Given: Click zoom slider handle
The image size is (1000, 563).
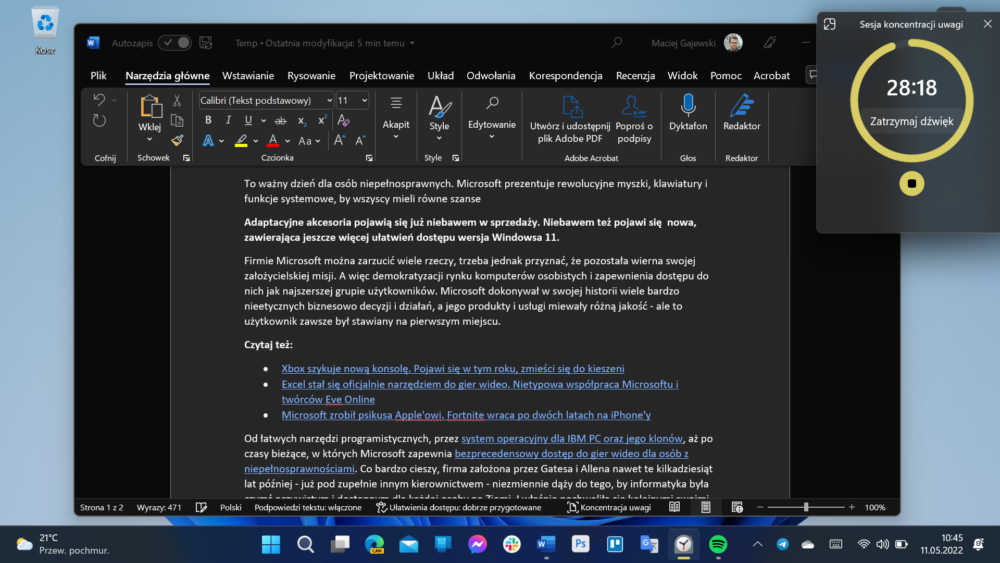Looking at the screenshot, I should point(806,508).
